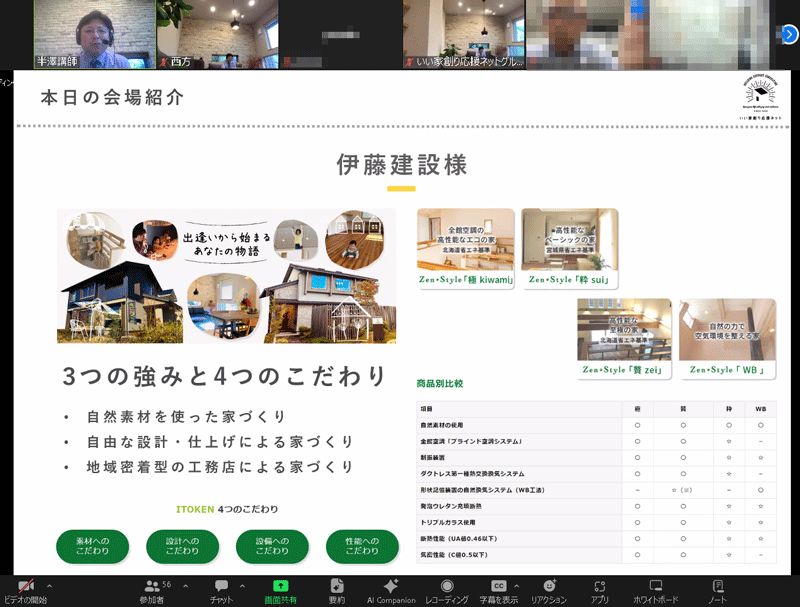
Task: Toggle レコーディング recording
Action: pyautogui.click(x=447, y=590)
